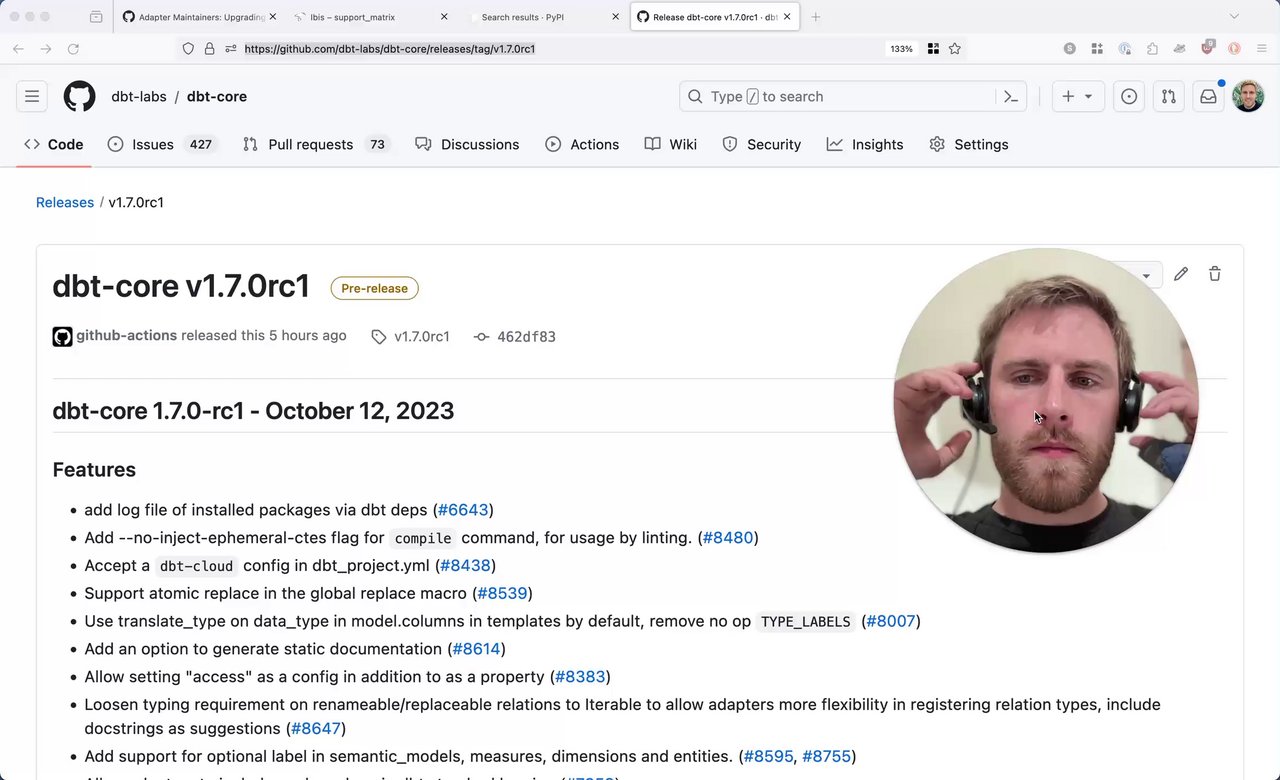Image resolution: width=1280 pixels, height=780 pixels.
Task: Open pull request #8438
Action: (x=465, y=566)
